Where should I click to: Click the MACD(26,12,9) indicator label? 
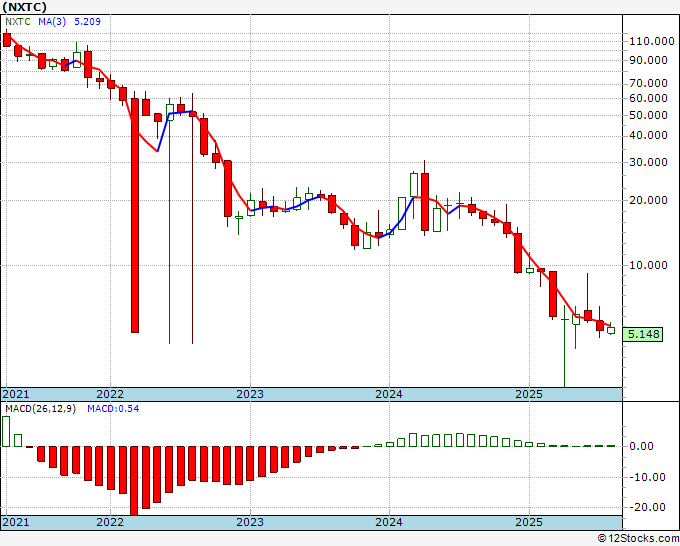click(x=40, y=409)
